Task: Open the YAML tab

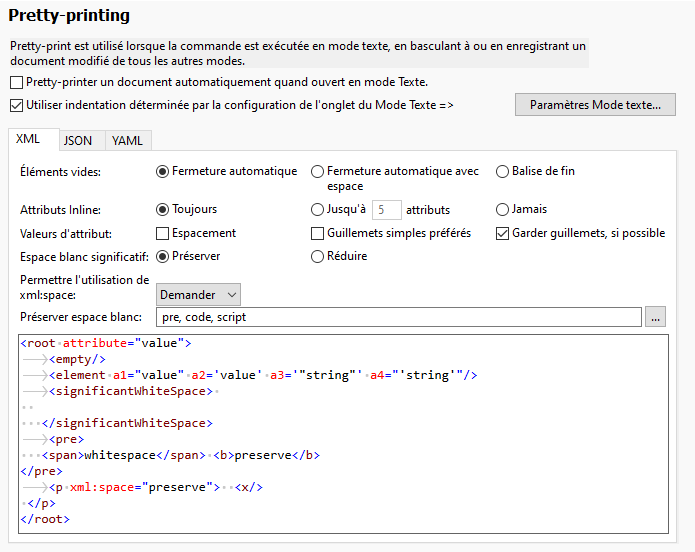Action: pos(127,141)
